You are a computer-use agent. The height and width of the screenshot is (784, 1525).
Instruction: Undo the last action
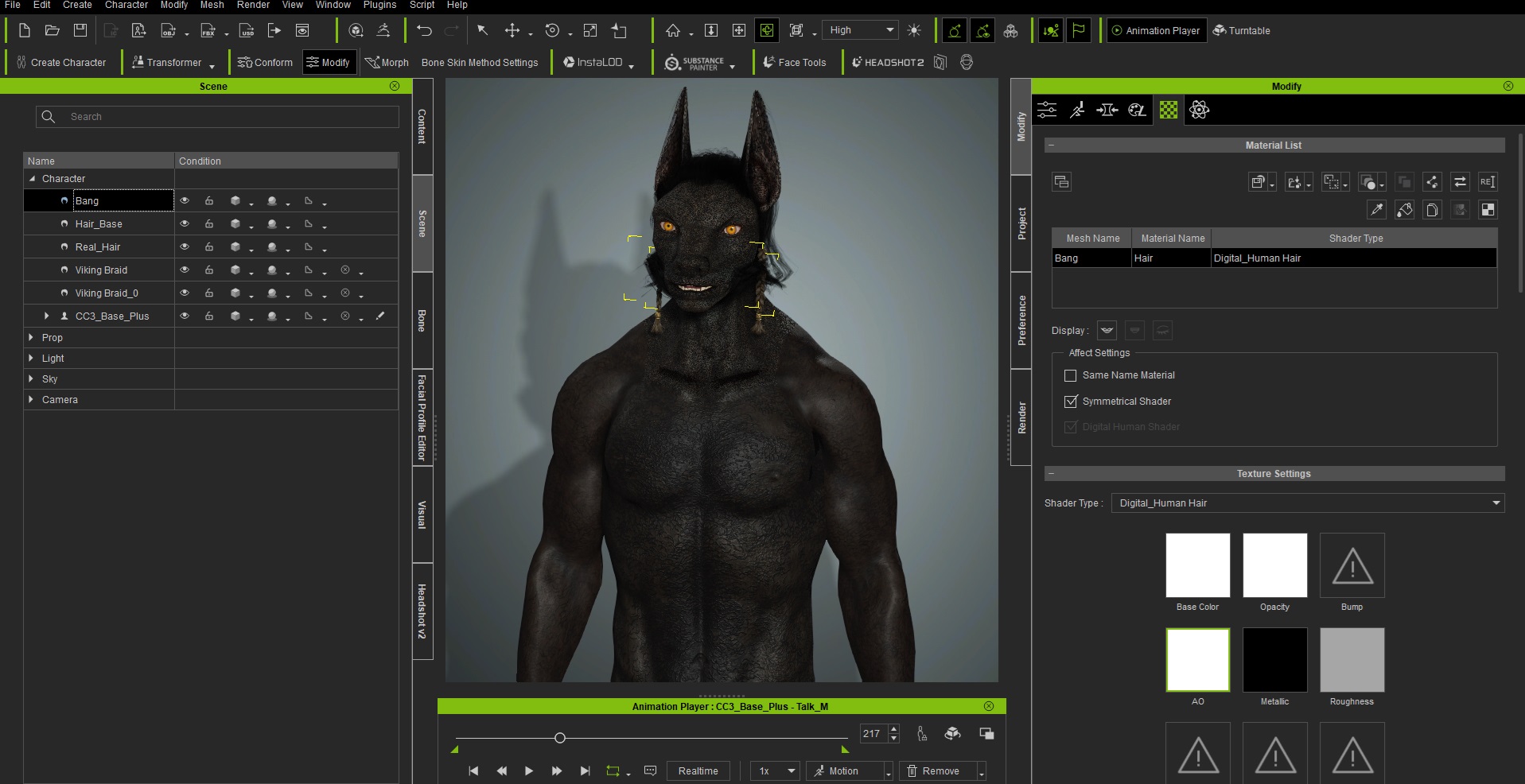(x=424, y=30)
